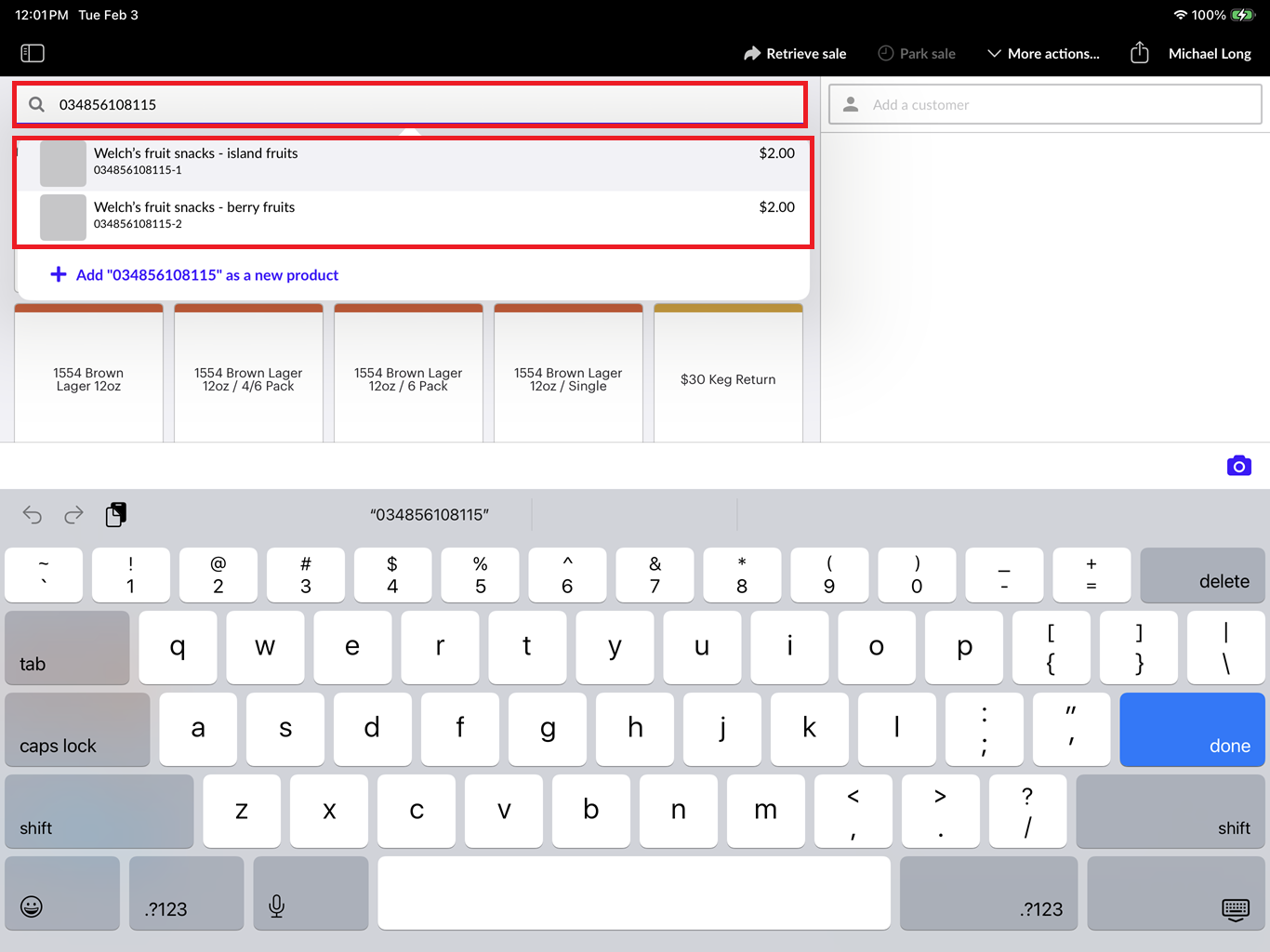
Task: Toggle the left shift key
Action: 99,812
